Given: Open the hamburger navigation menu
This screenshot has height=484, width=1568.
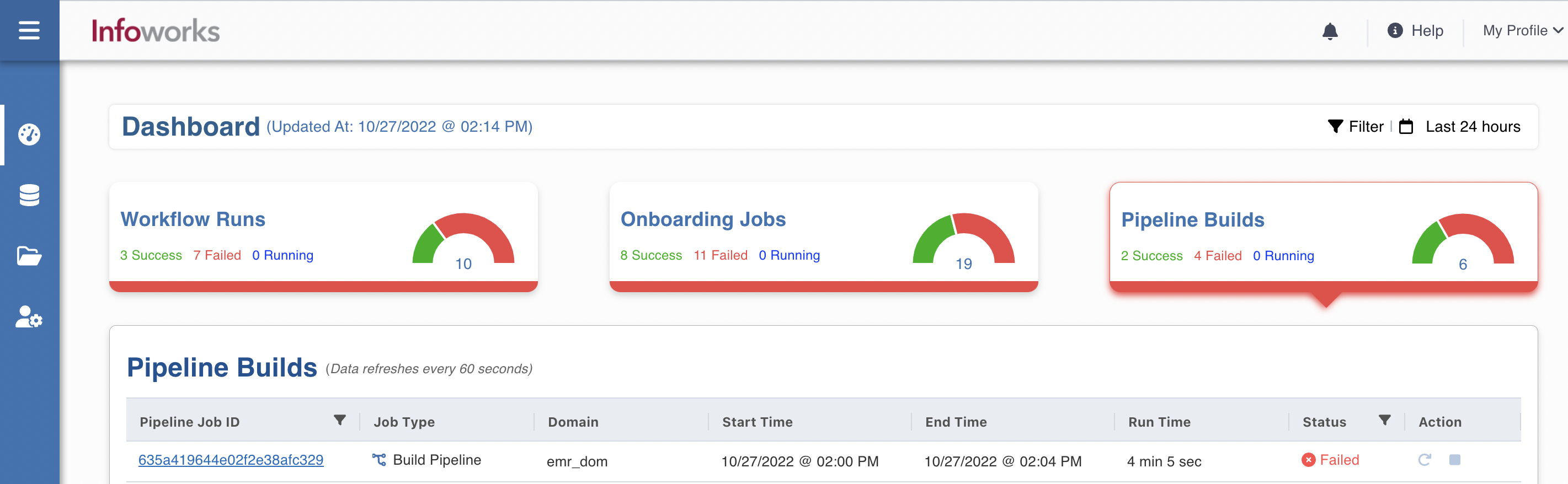Looking at the screenshot, I should coord(29,30).
